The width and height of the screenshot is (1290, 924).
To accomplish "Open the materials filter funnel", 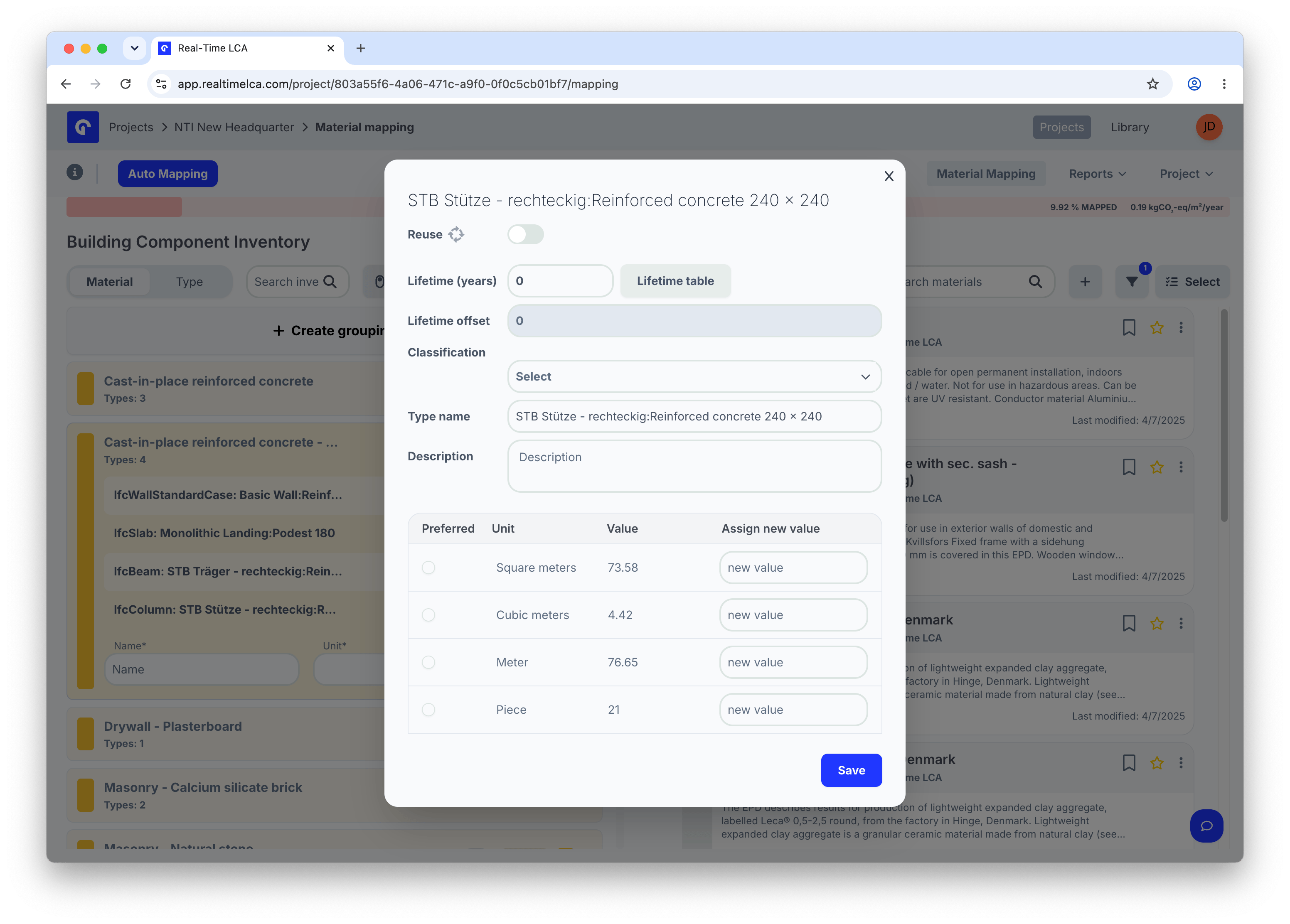I will [x=1132, y=282].
